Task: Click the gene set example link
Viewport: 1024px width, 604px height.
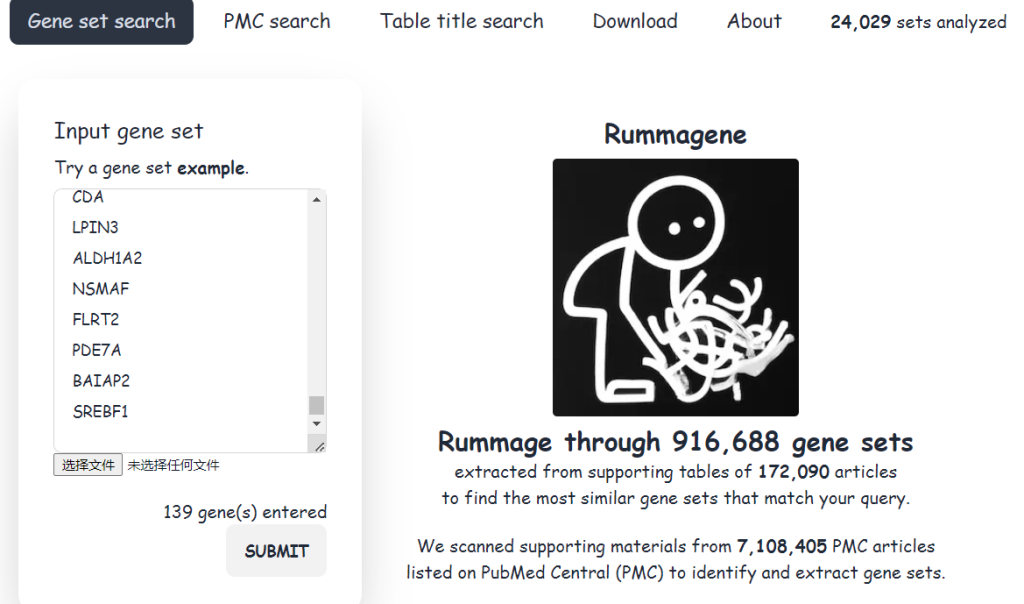Action: click(210, 168)
